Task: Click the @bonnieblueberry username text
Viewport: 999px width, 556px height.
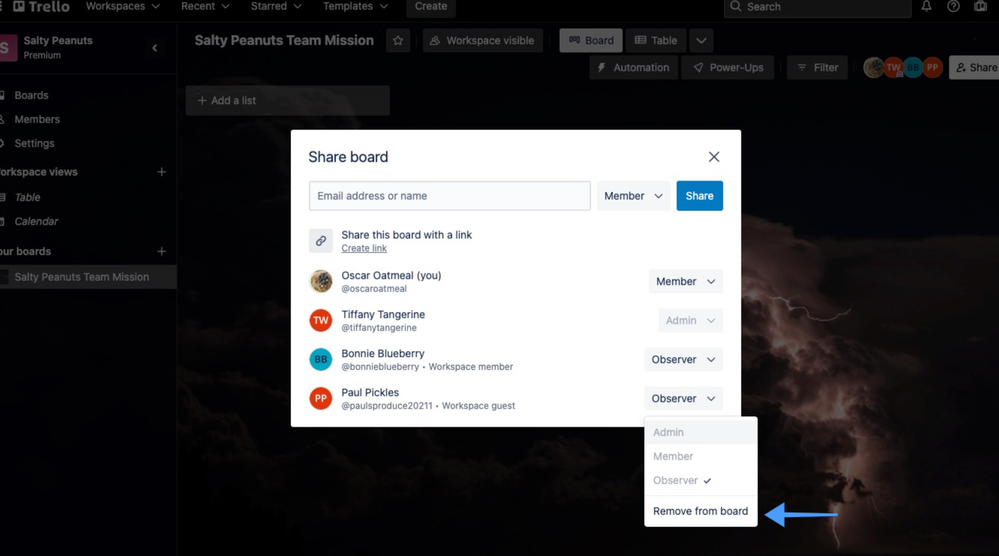Action: click(380, 367)
